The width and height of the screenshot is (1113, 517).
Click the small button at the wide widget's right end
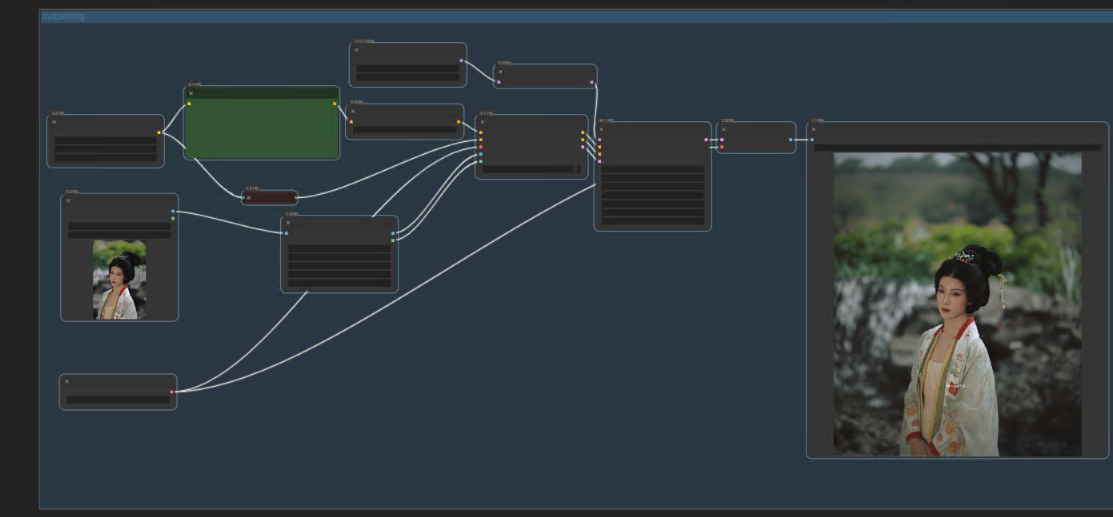[x=575, y=169]
